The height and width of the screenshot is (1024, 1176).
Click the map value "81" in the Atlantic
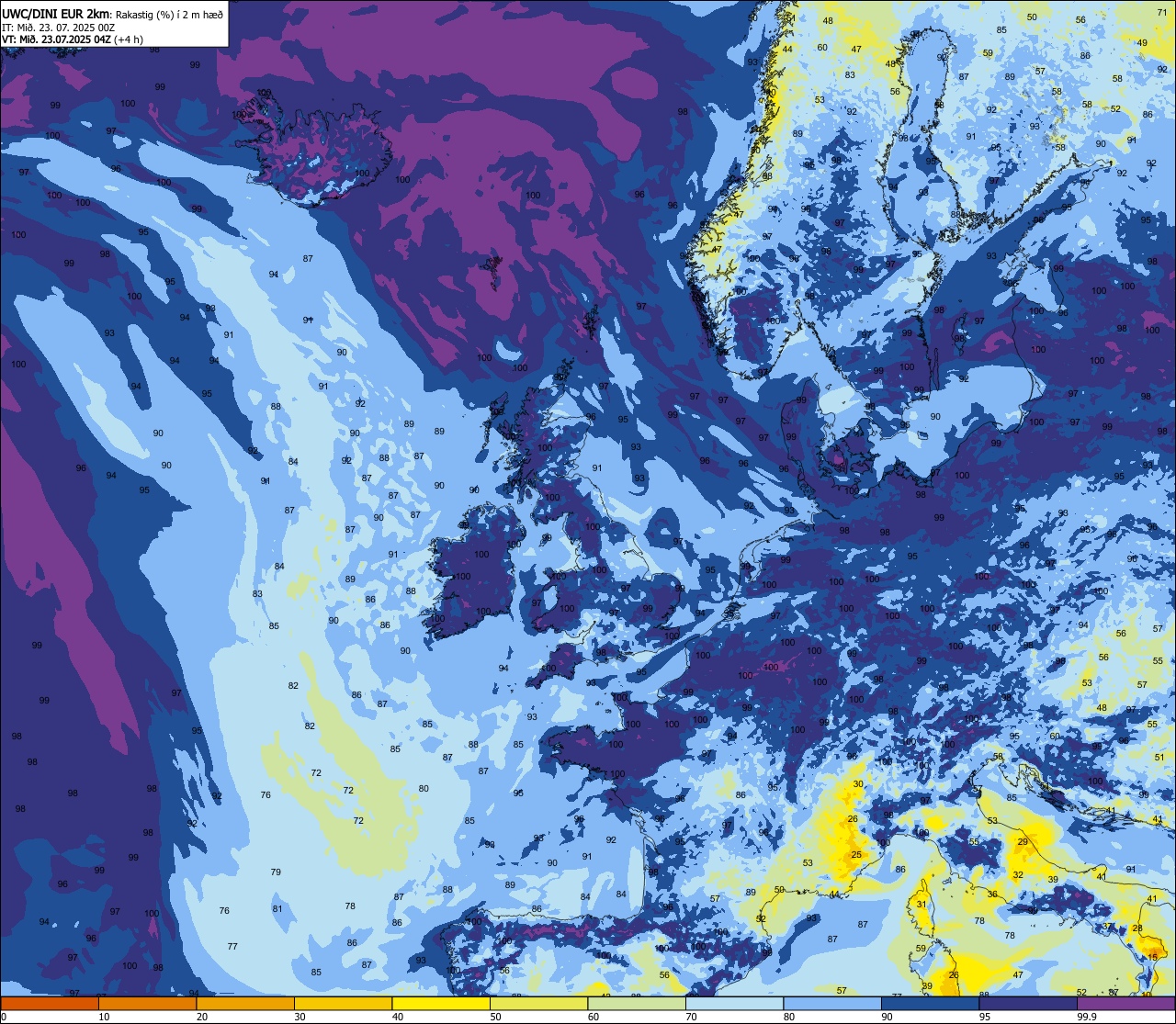(277, 909)
